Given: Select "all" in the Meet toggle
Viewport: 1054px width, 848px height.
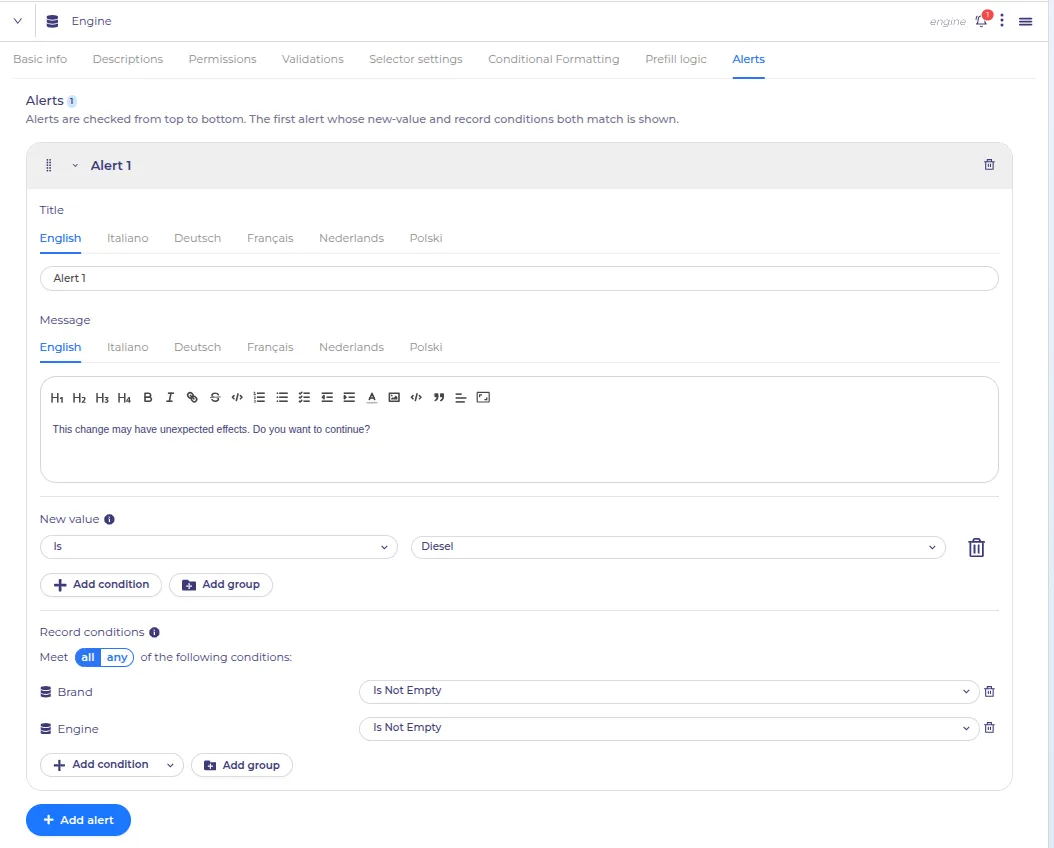Looking at the screenshot, I should [x=88, y=657].
